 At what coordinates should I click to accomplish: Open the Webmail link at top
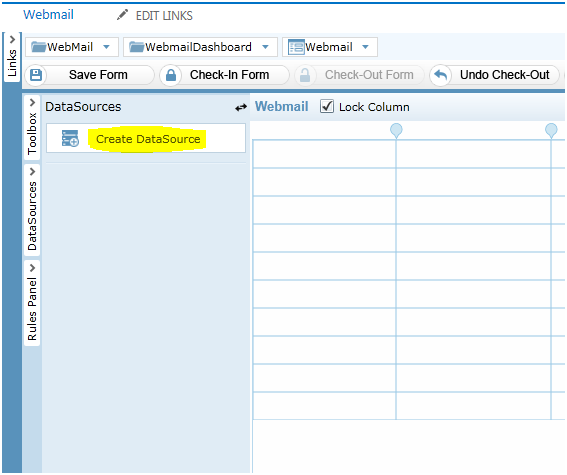pos(48,14)
